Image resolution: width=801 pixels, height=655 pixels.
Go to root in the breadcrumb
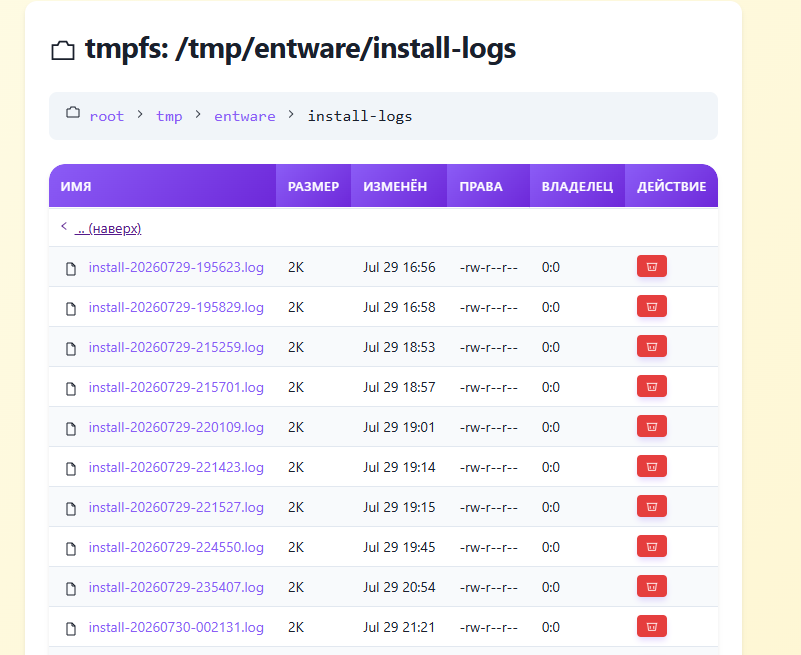106,116
